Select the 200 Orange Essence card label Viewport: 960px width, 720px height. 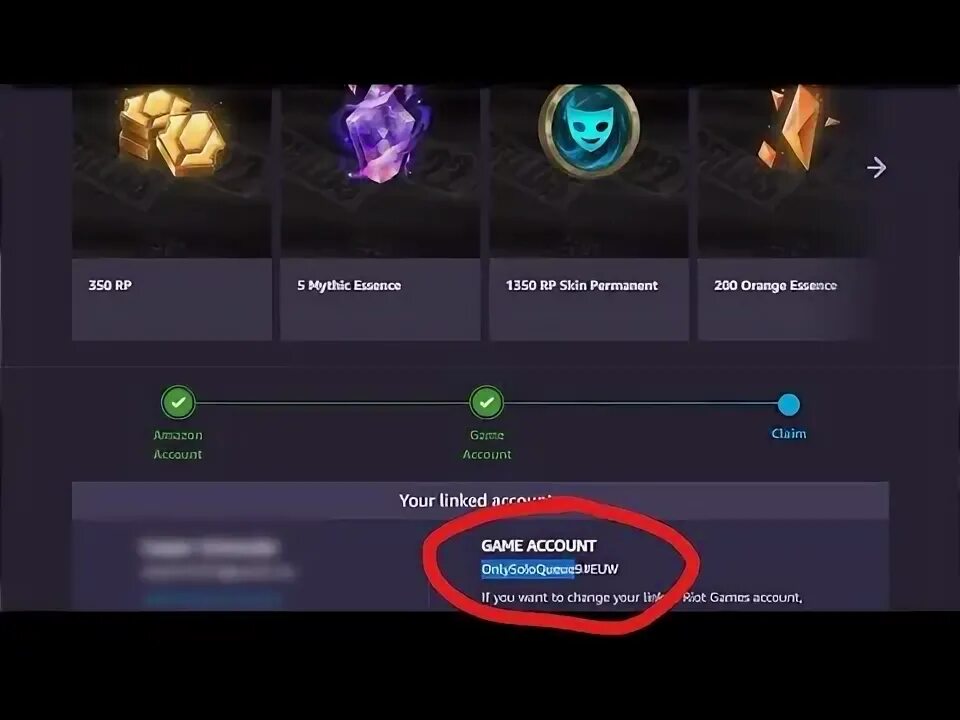point(775,285)
